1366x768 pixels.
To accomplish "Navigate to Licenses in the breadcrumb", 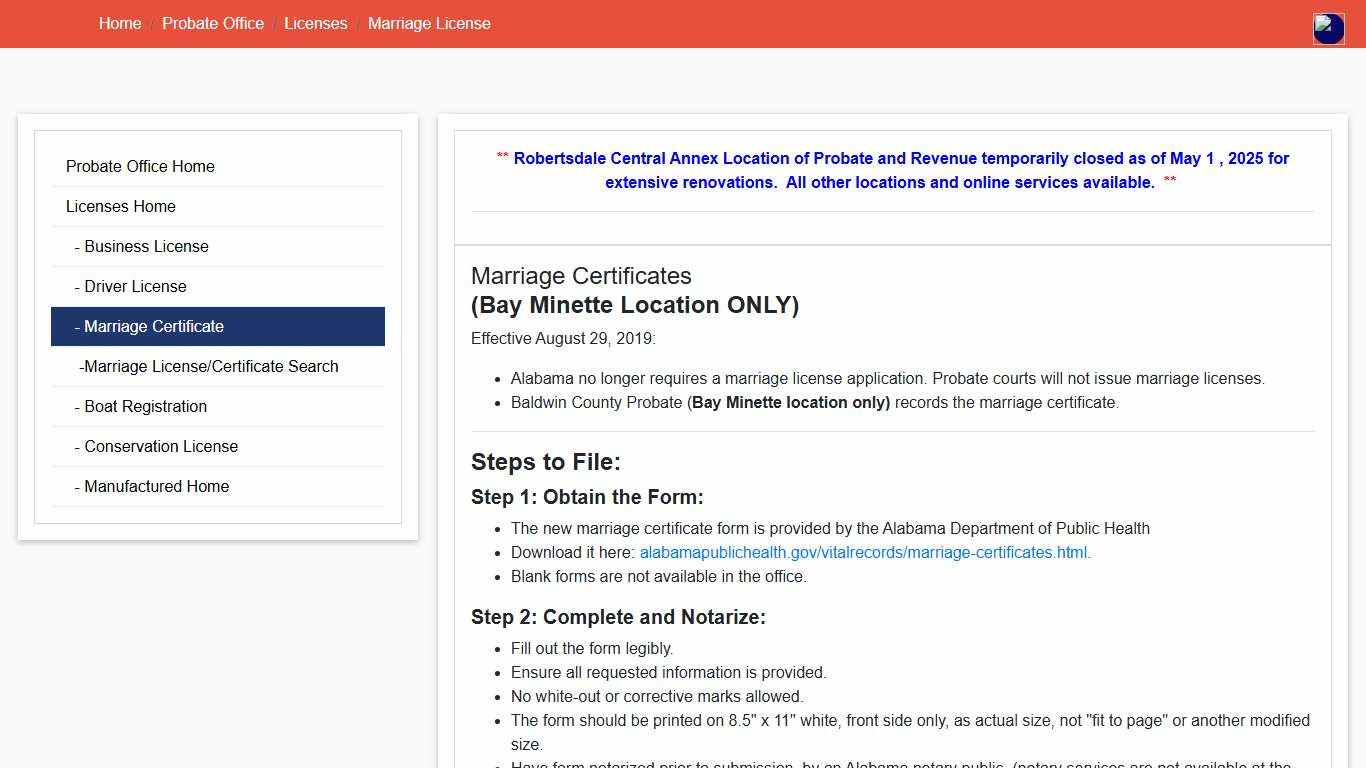I will tap(315, 23).
